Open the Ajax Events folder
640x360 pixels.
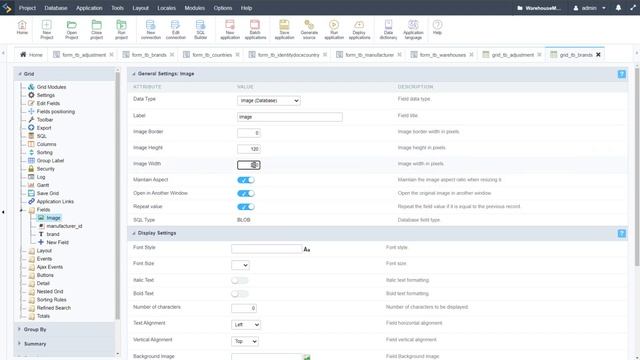(x=49, y=267)
